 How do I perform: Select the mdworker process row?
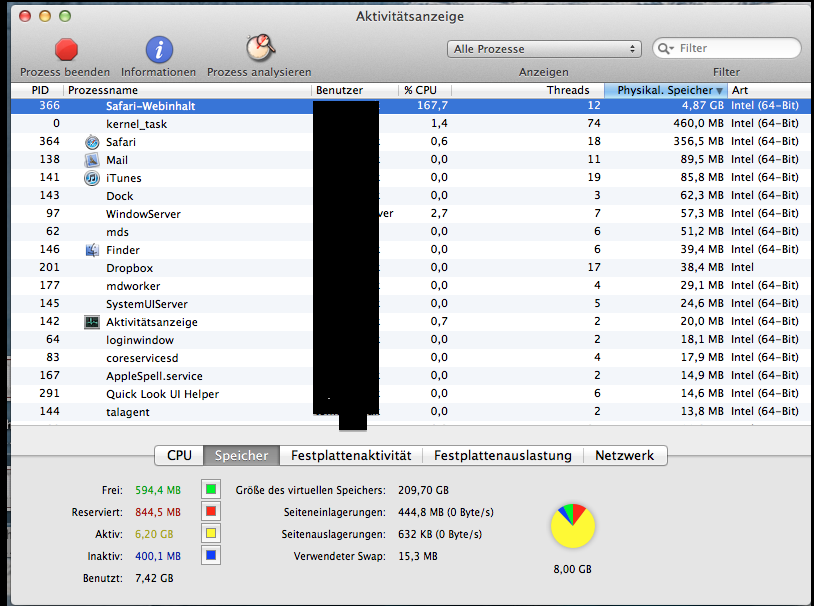coord(411,286)
